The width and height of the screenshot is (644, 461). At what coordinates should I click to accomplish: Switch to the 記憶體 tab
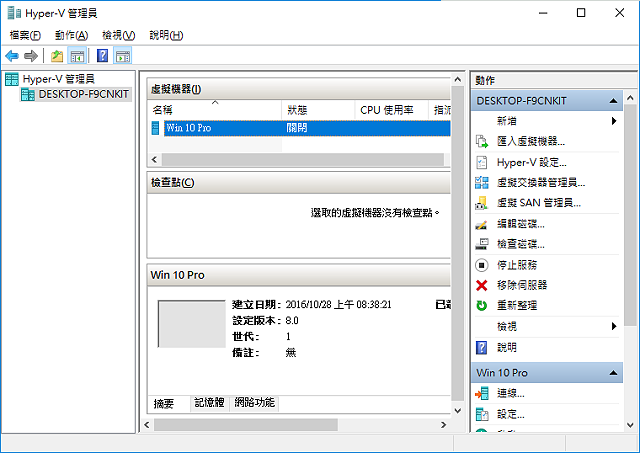click(209, 403)
